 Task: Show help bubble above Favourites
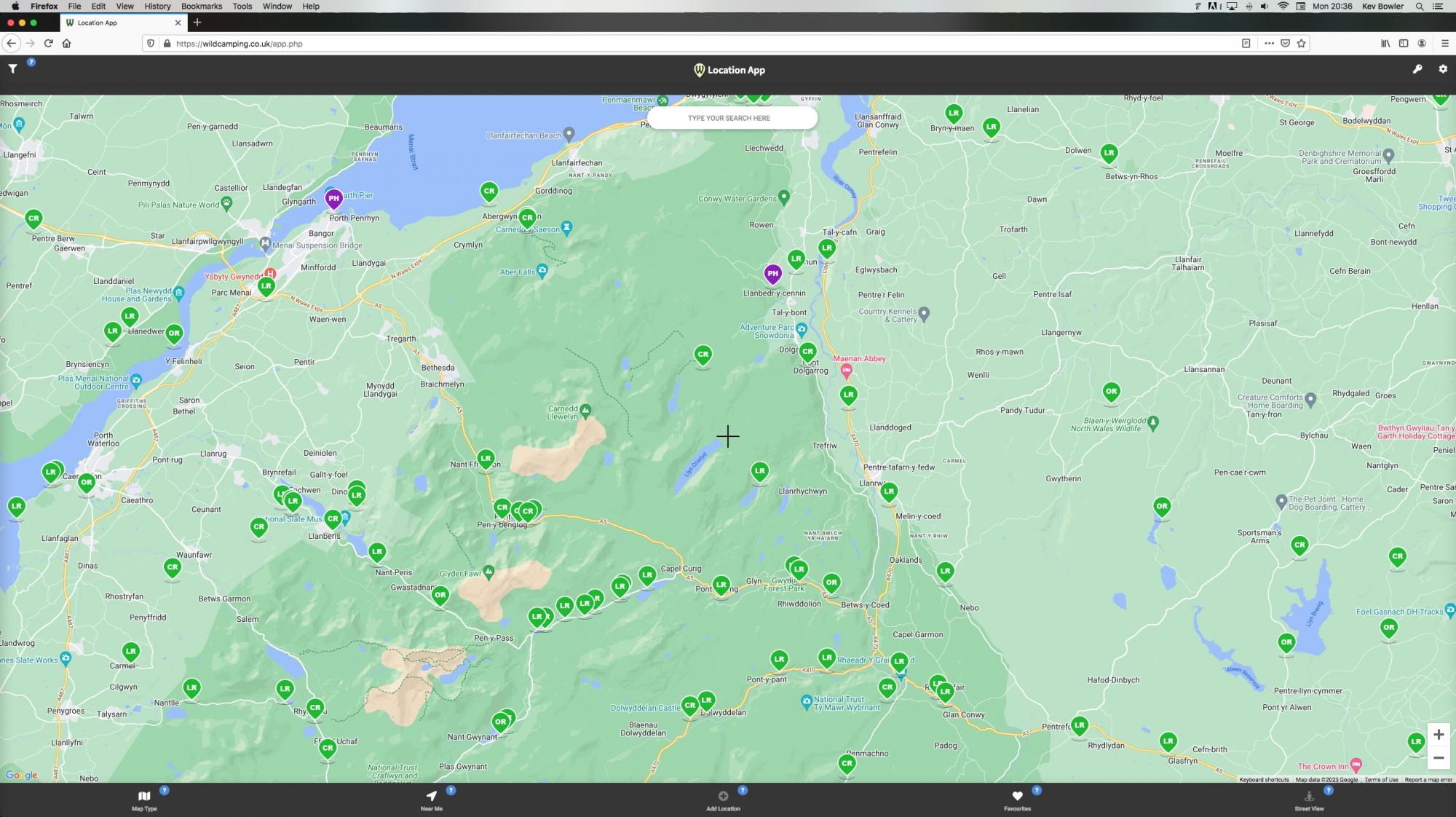pos(1037,790)
